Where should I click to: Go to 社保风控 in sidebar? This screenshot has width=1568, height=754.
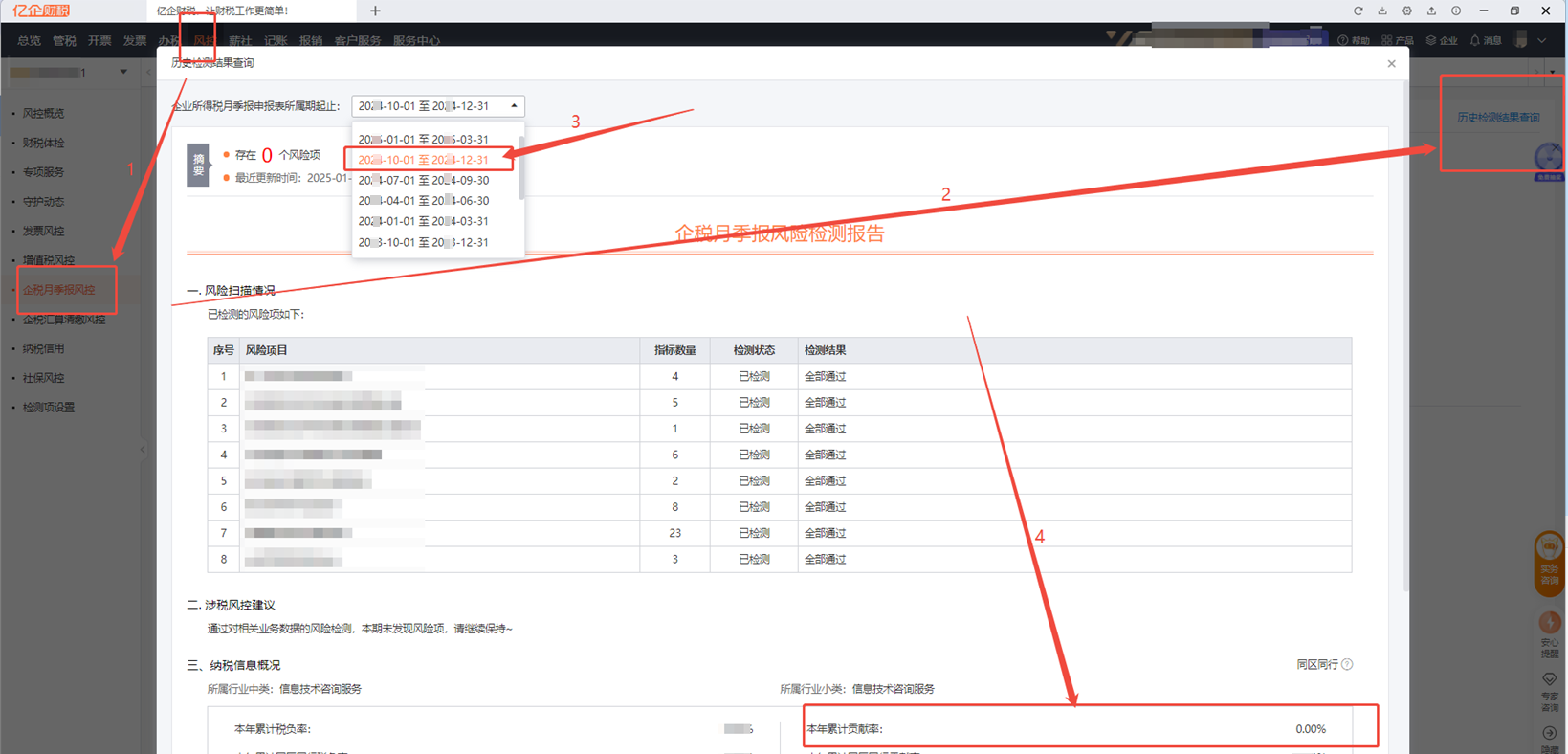point(44,378)
